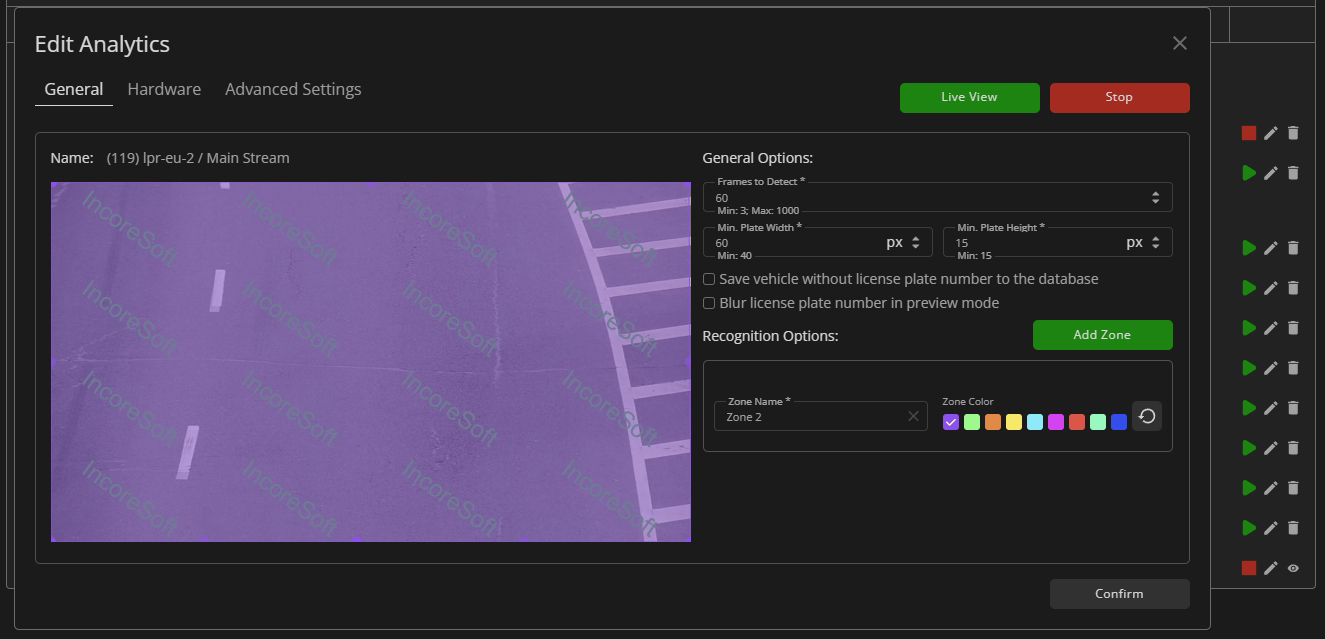Pick the yellow zone color swatch
The height and width of the screenshot is (639, 1325).
[1014, 422]
